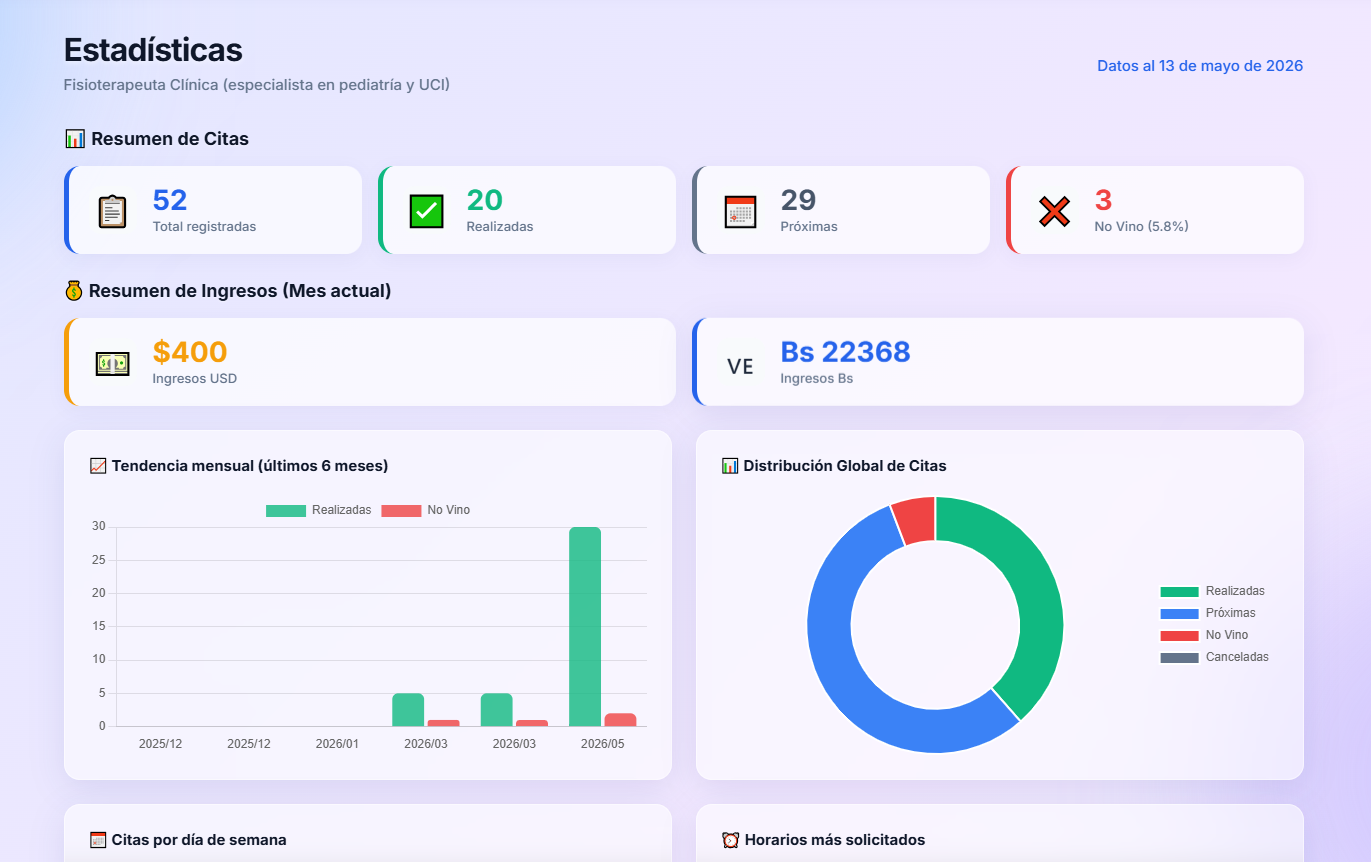Click the money bag icon beside Resumen de Ingresos

[74, 291]
